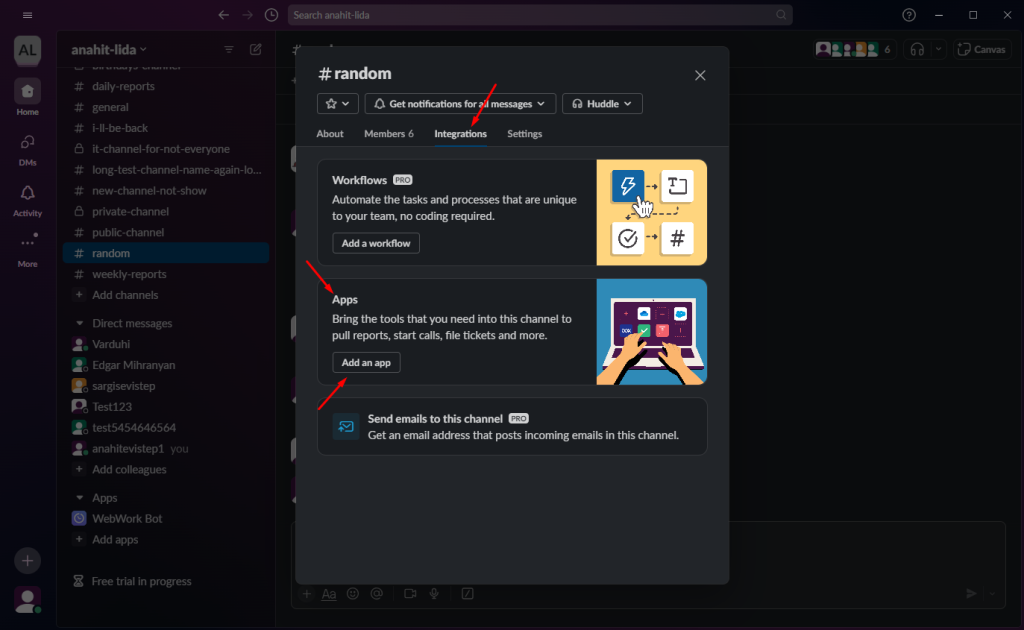Collapse the Direct messages section

coord(80,323)
